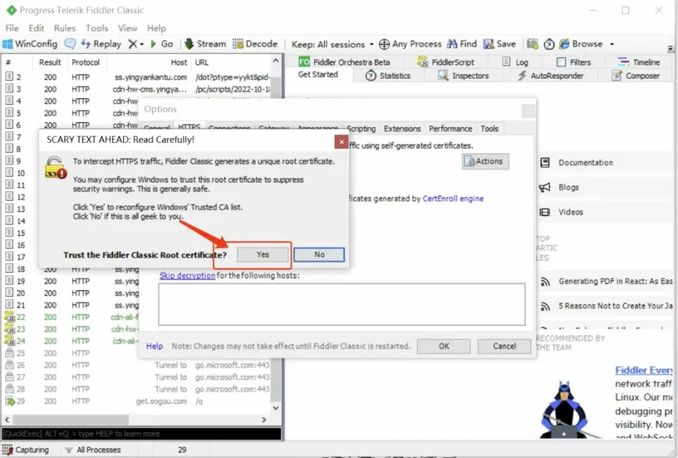The width and height of the screenshot is (678, 458).
Task: Expand the Keep: All sessions dropdown
Action: click(x=332, y=44)
